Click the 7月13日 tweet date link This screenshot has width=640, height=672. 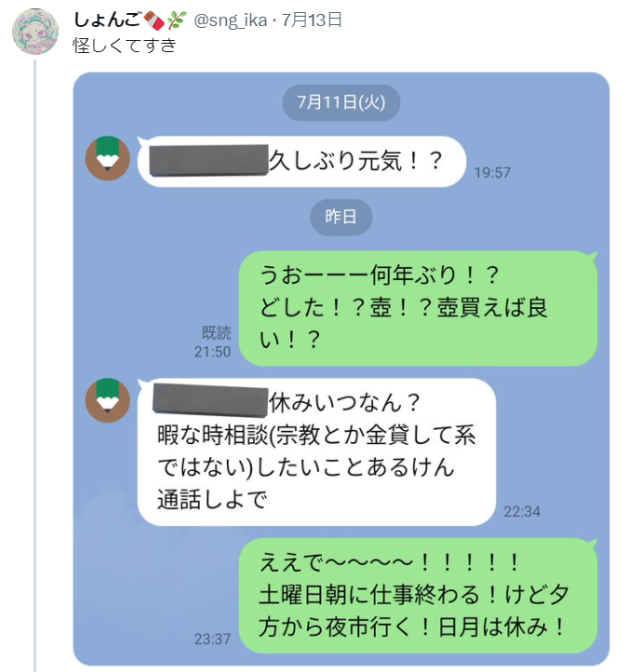tap(310, 19)
